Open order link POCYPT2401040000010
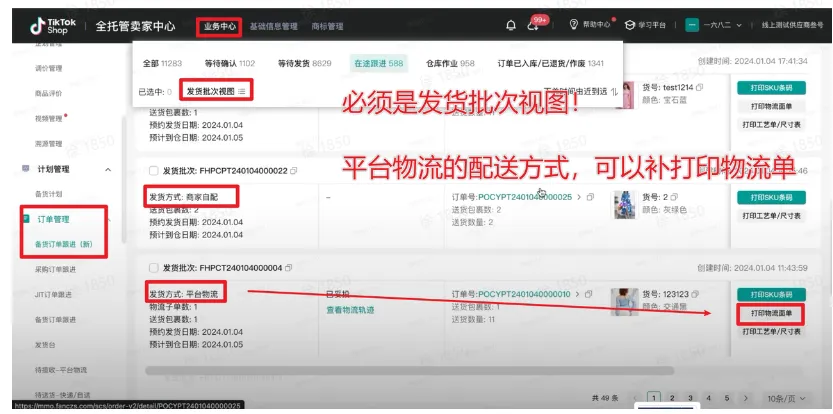The width and height of the screenshot is (833, 414). 524,294
